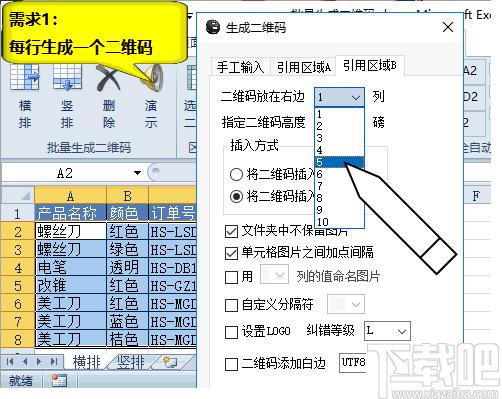502x399 pixels.
Task: Click cell containing HS-GZ1
Action: [x=173, y=285]
